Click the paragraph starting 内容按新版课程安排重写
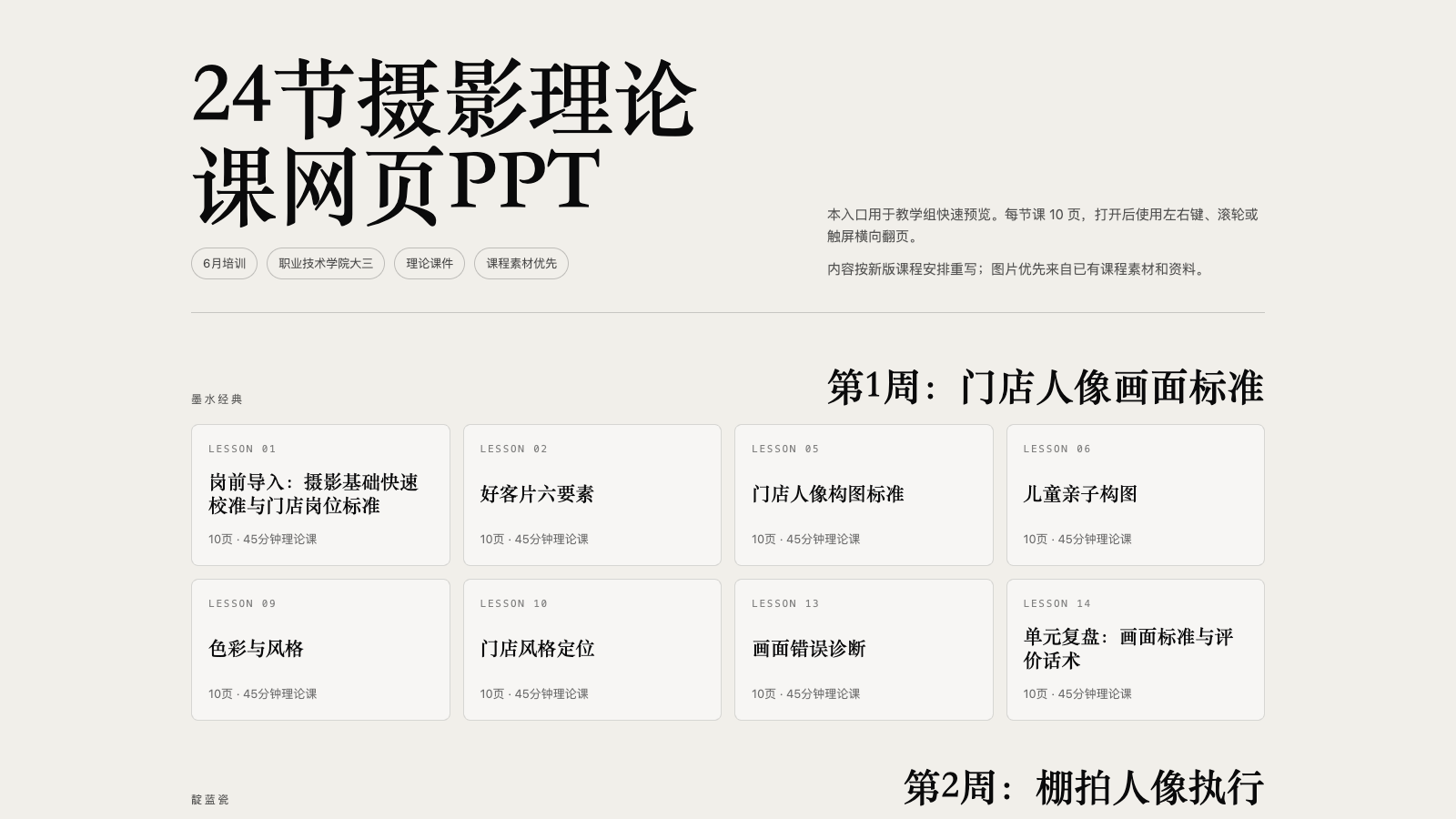Viewport: 1456px width, 819px height. [x=1017, y=269]
